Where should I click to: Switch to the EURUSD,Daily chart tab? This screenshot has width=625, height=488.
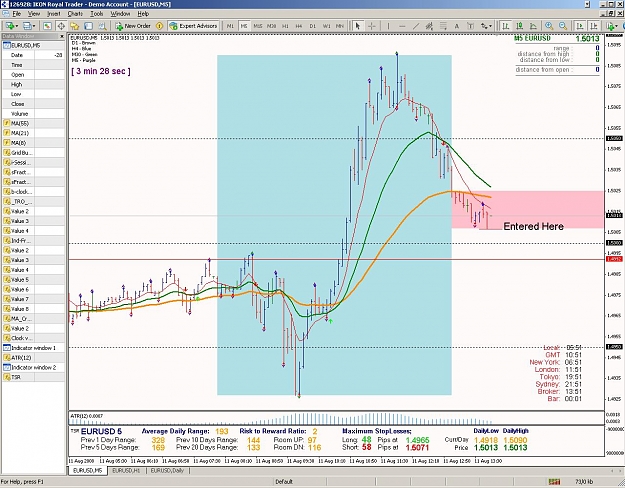click(x=167, y=470)
